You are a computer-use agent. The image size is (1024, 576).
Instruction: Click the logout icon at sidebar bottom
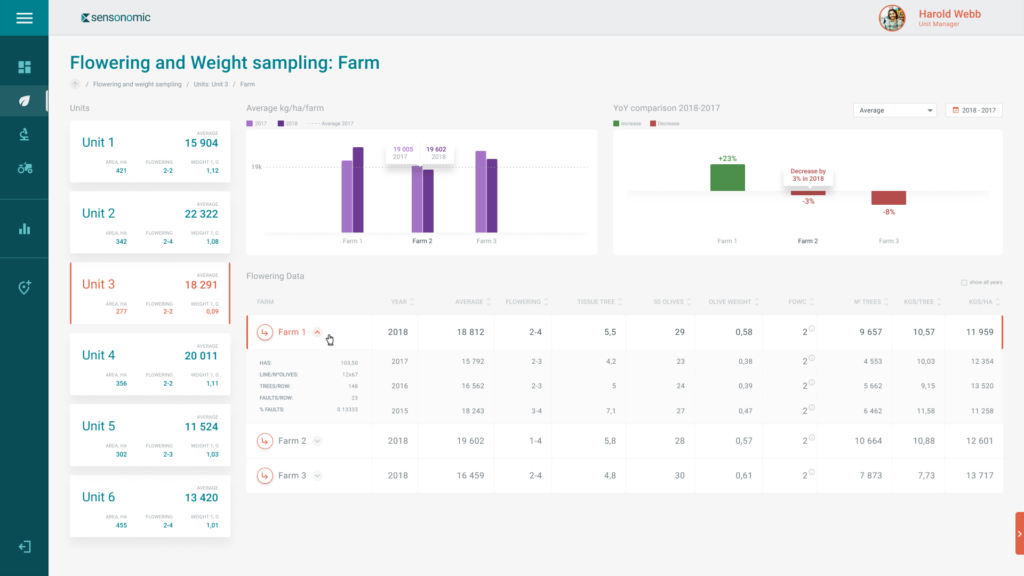pyautogui.click(x=25, y=547)
